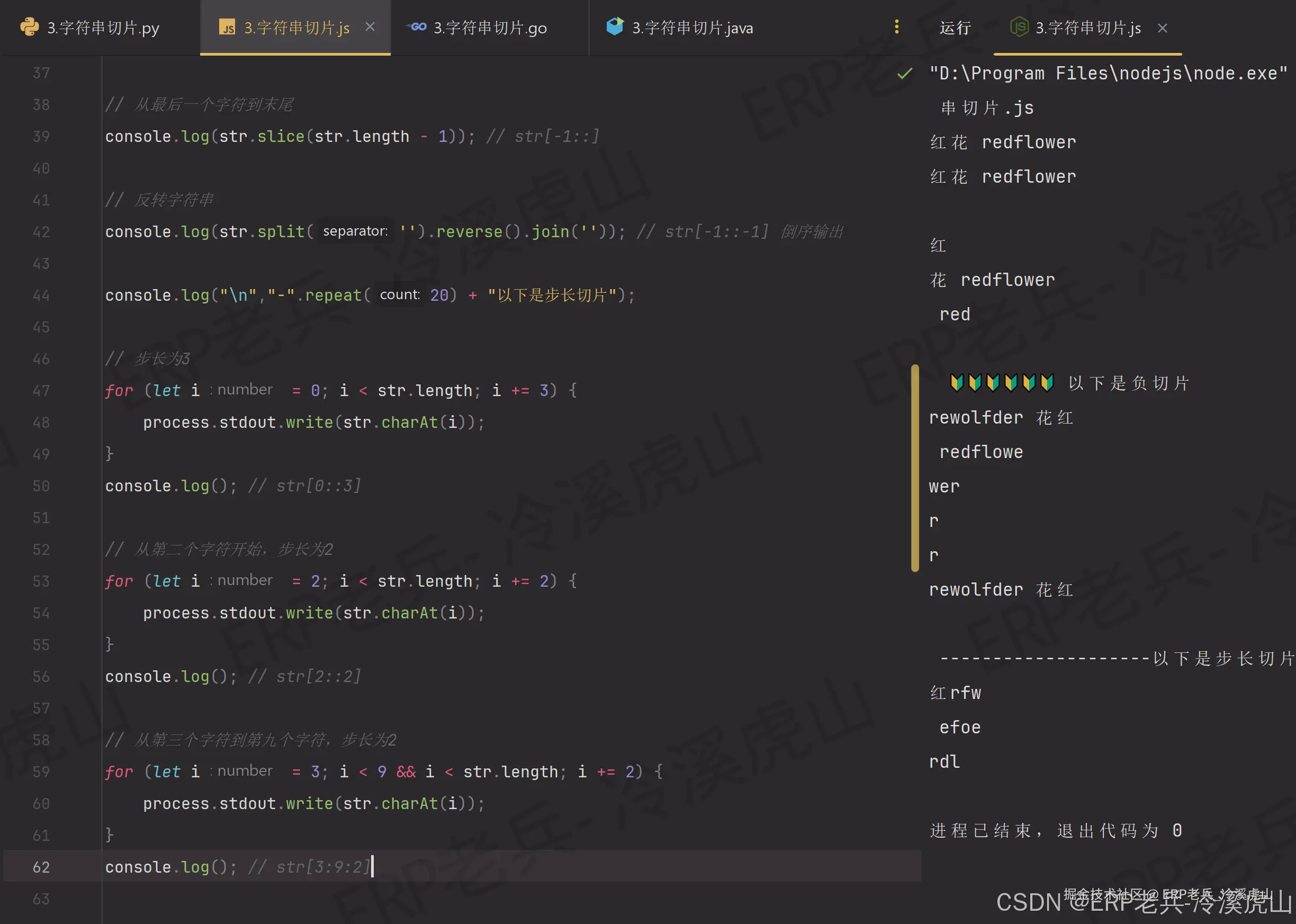This screenshot has height=924, width=1296.
Task: Select the 3.字符串切片.js editor tab
Action: click(296, 28)
